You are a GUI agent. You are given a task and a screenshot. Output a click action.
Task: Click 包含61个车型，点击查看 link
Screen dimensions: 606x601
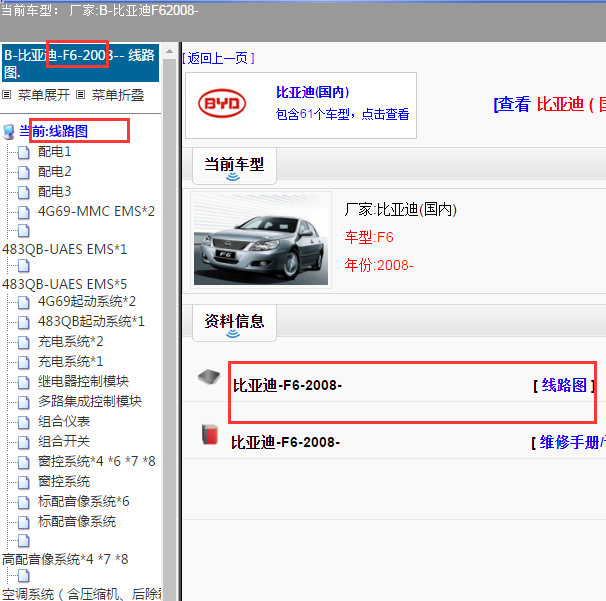click(x=342, y=114)
